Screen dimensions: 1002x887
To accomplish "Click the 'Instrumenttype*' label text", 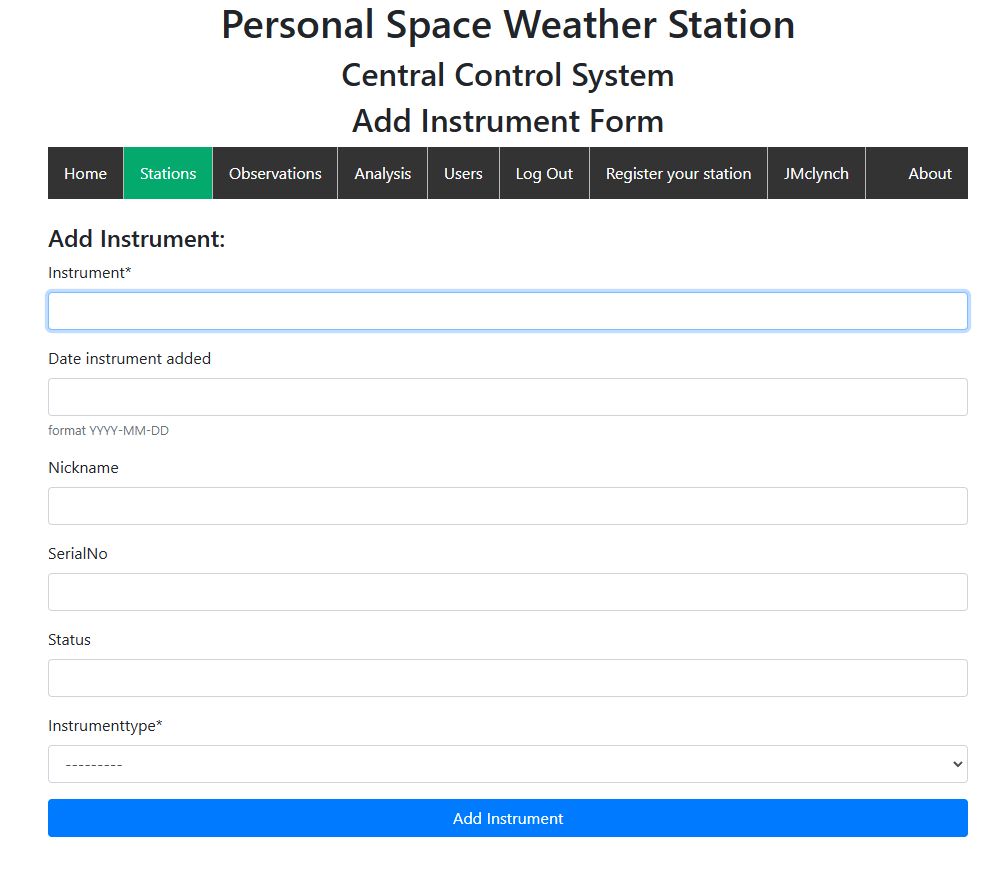I will point(105,726).
